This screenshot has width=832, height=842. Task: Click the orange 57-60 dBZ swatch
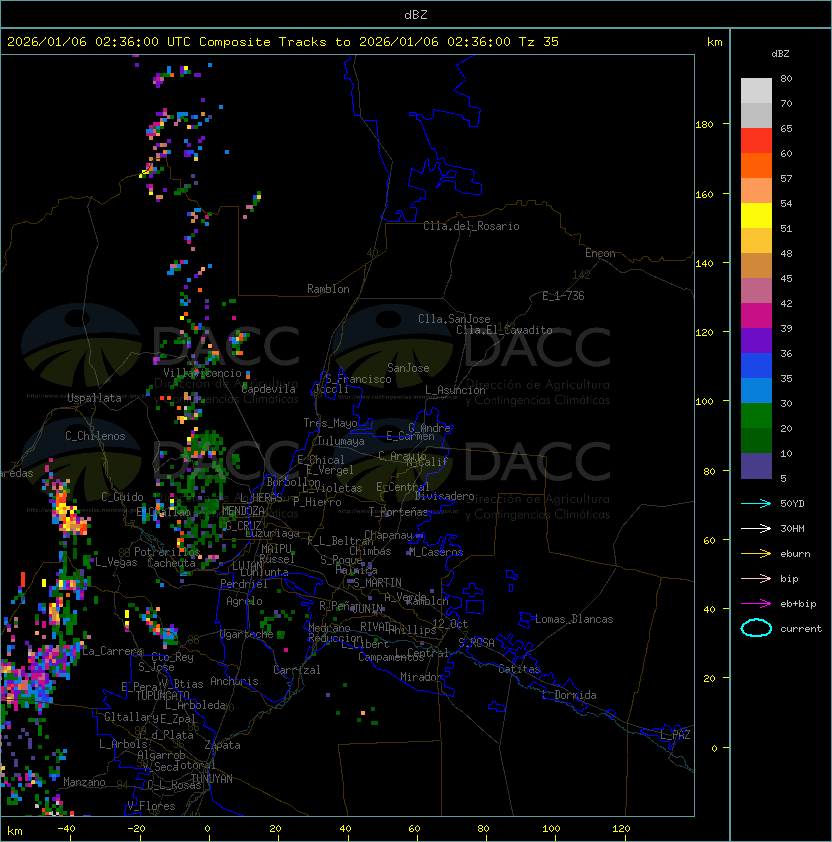756,165
